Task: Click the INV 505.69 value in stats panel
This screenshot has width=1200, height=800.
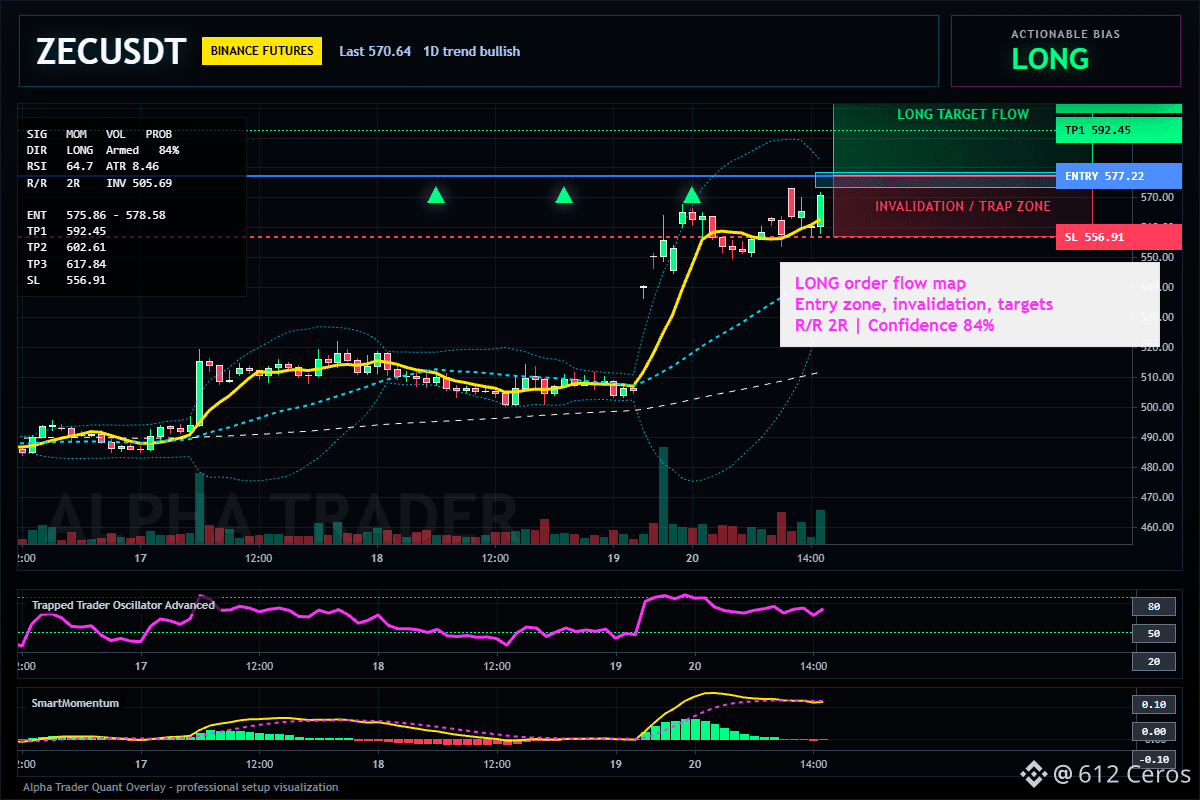Action: point(138,183)
